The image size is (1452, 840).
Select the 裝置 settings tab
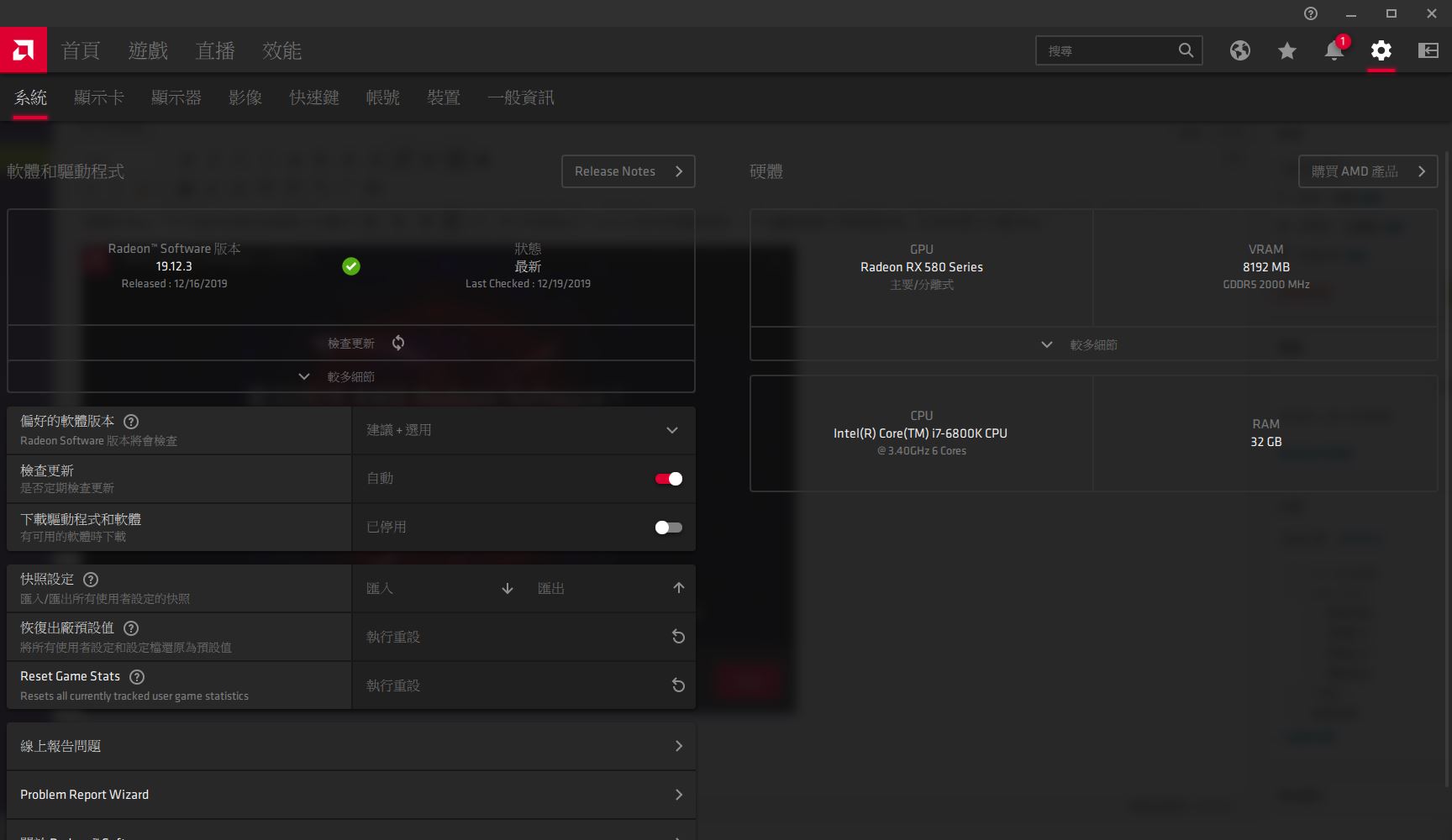pos(444,98)
